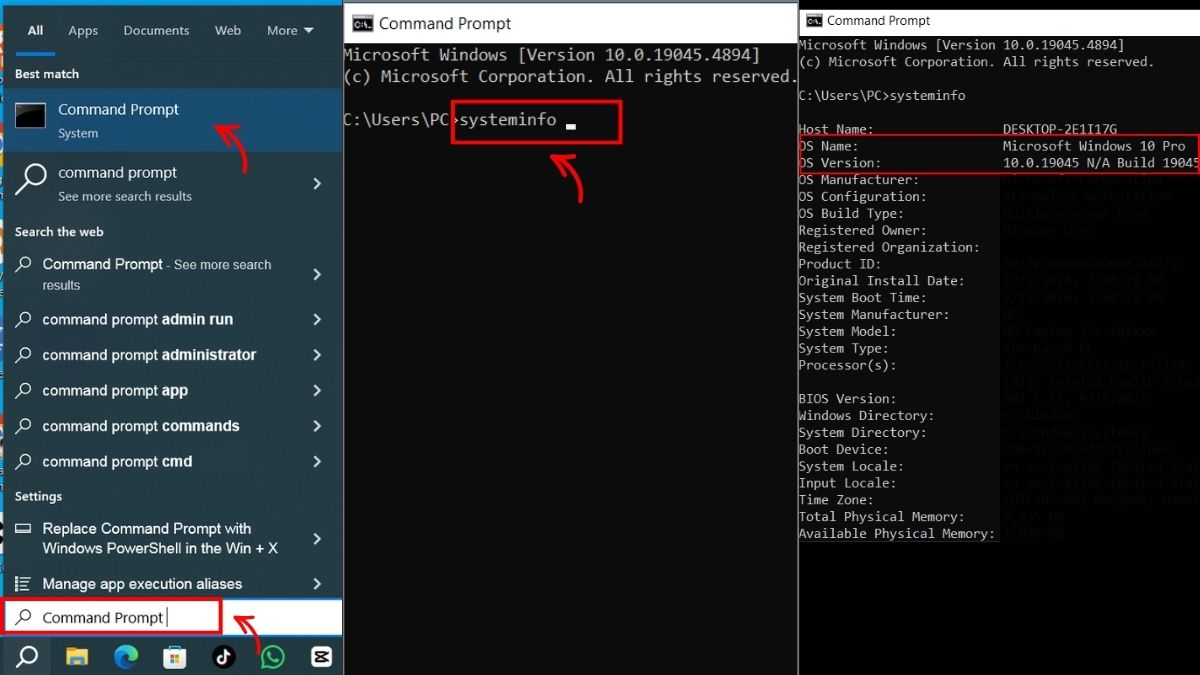Expand the arrow beside 'command prompt cmd'
This screenshot has width=1200, height=675.
click(317, 462)
